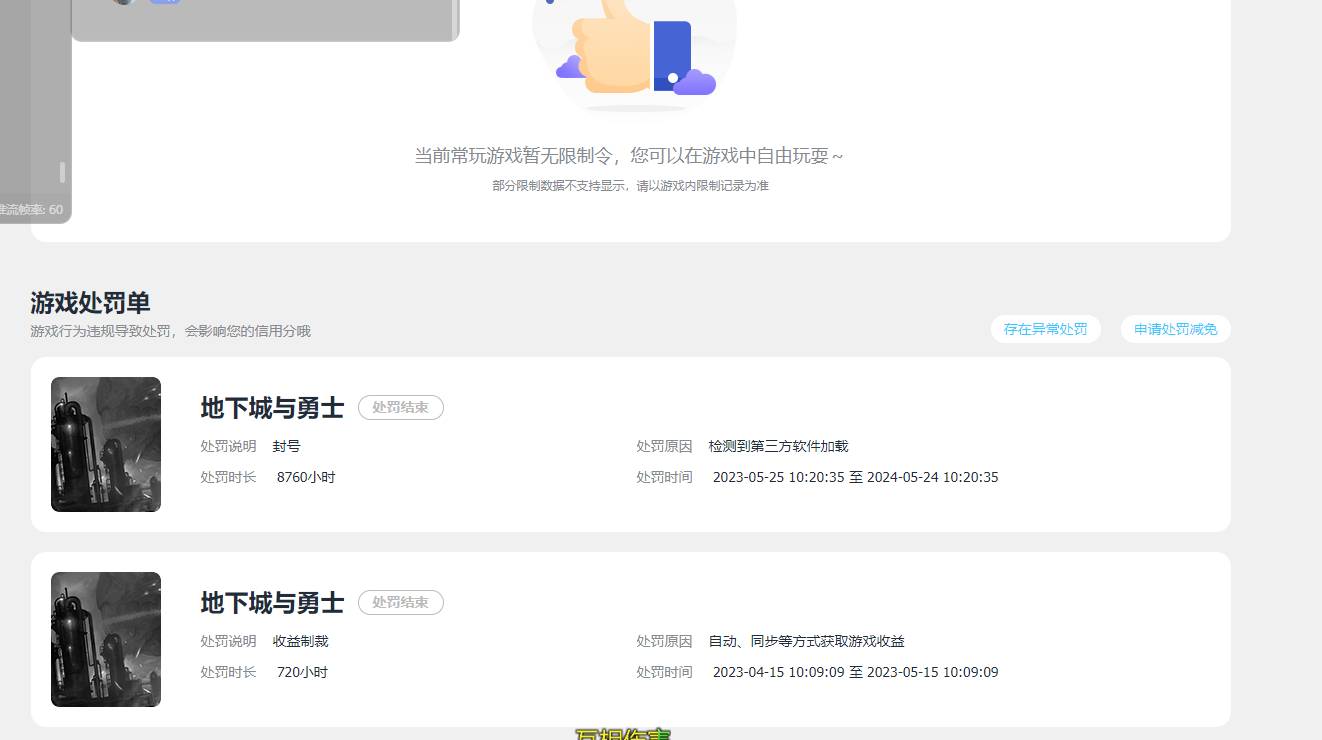Click the 处罚结束 badge on the second penalty
Image resolution: width=1322 pixels, height=740 pixels.
coord(401,602)
